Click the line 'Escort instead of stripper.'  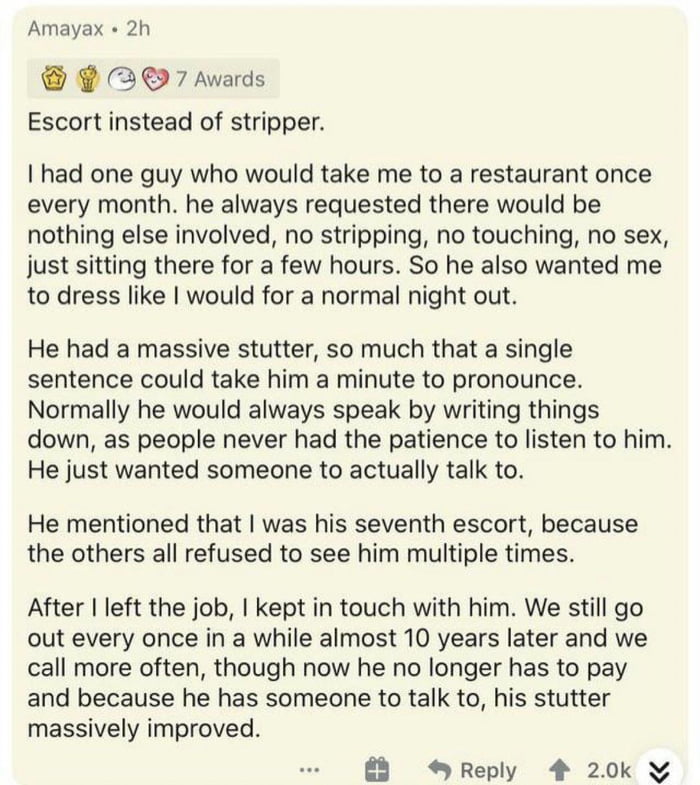pyautogui.click(x=176, y=122)
